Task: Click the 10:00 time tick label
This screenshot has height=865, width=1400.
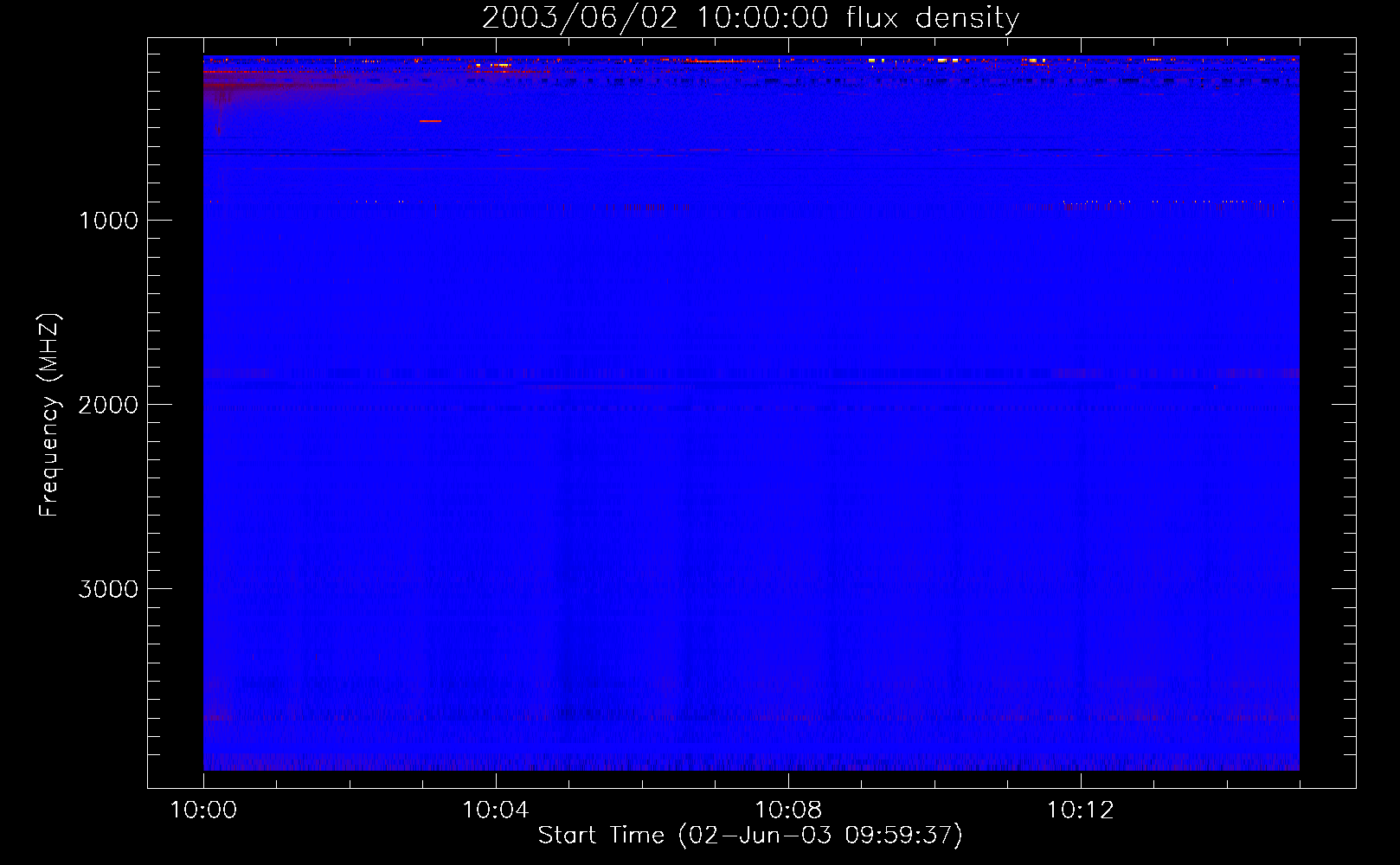Action: pos(203,810)
